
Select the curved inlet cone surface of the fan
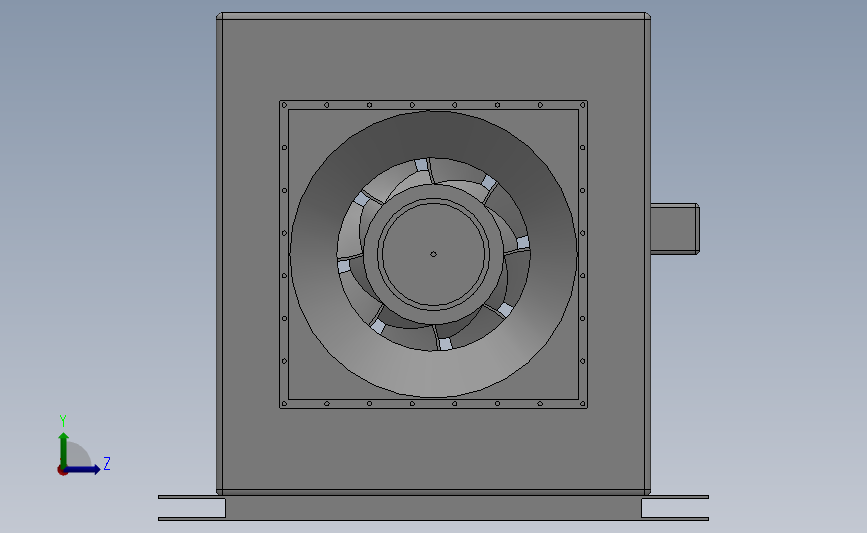tap(434, 373)
